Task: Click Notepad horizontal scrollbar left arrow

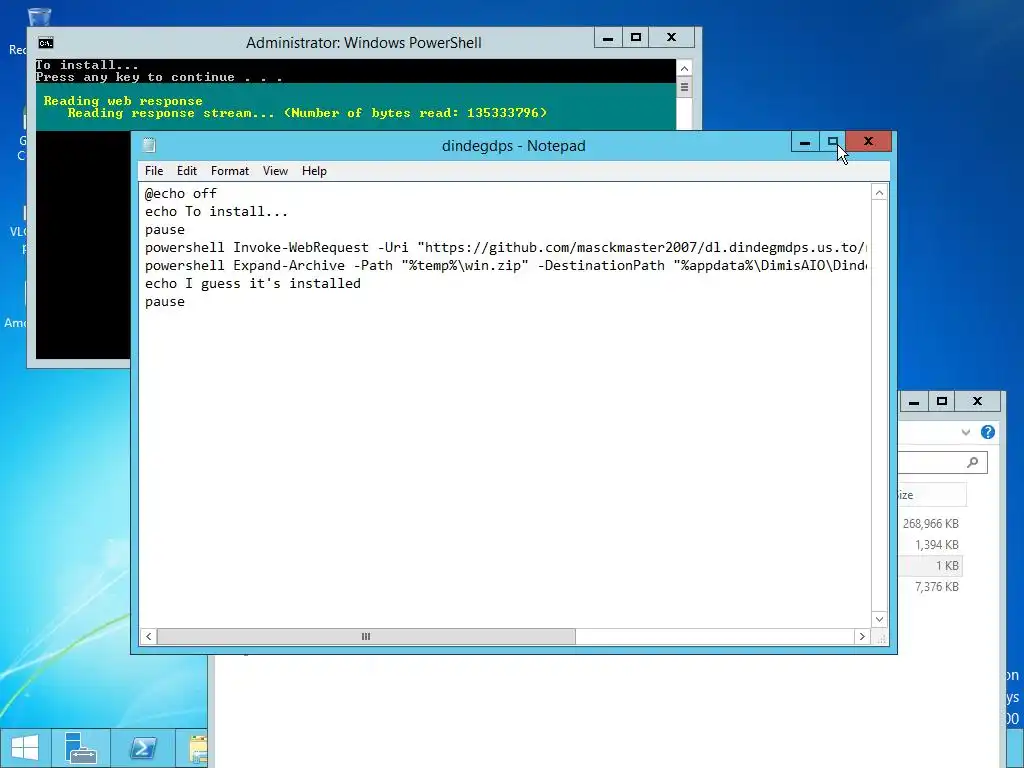Action: [x=148, y=636]
